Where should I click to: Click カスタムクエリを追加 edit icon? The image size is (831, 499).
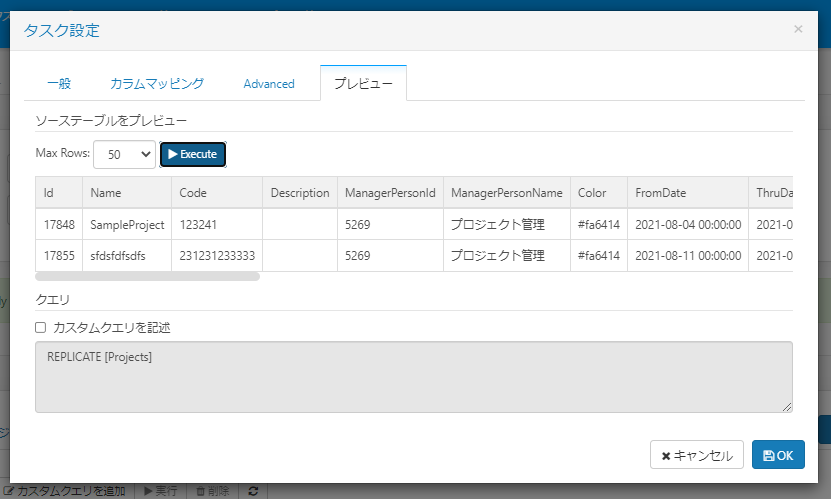(9, 491)
